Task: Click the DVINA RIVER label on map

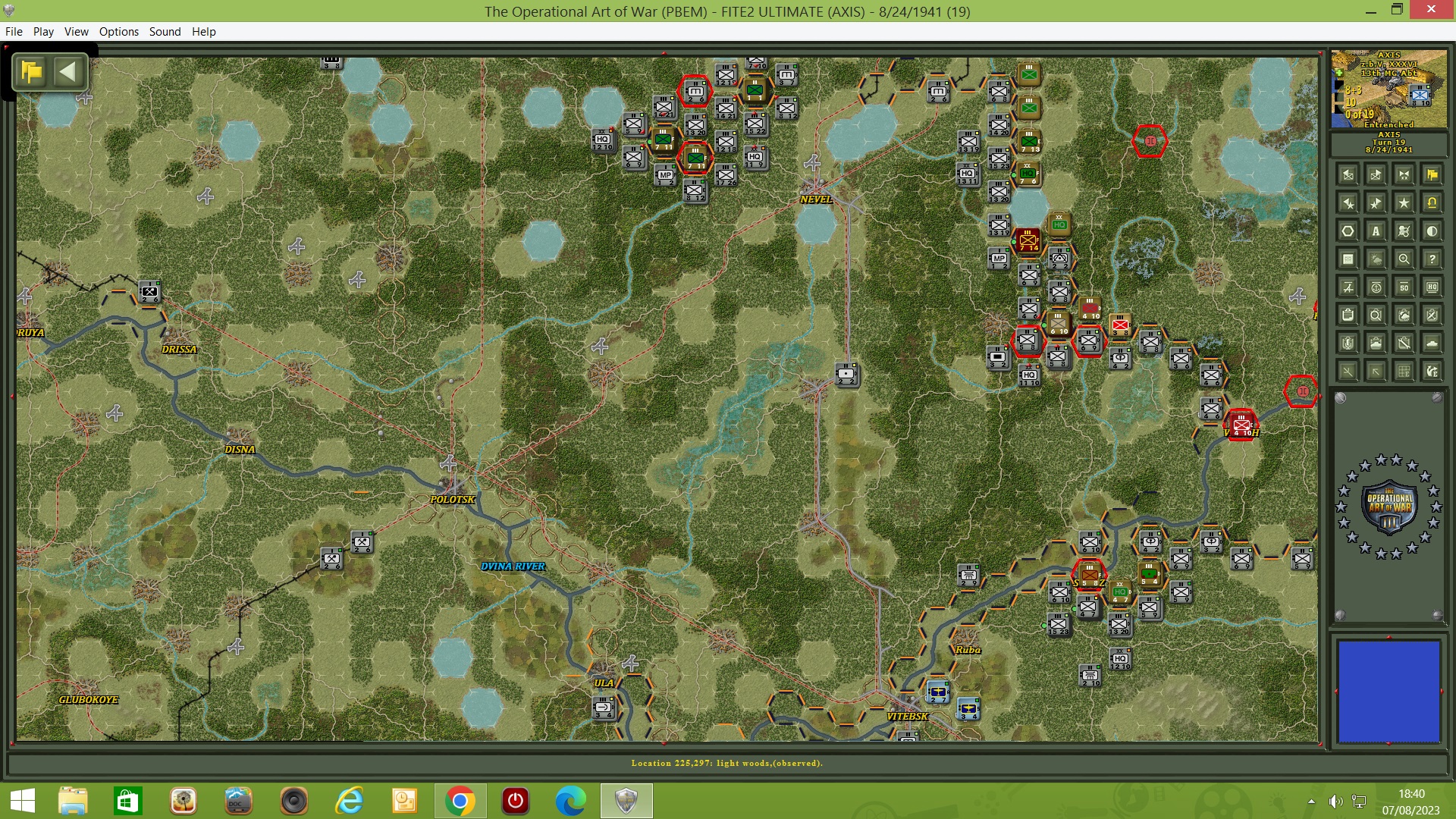Action: coord(513,566)
